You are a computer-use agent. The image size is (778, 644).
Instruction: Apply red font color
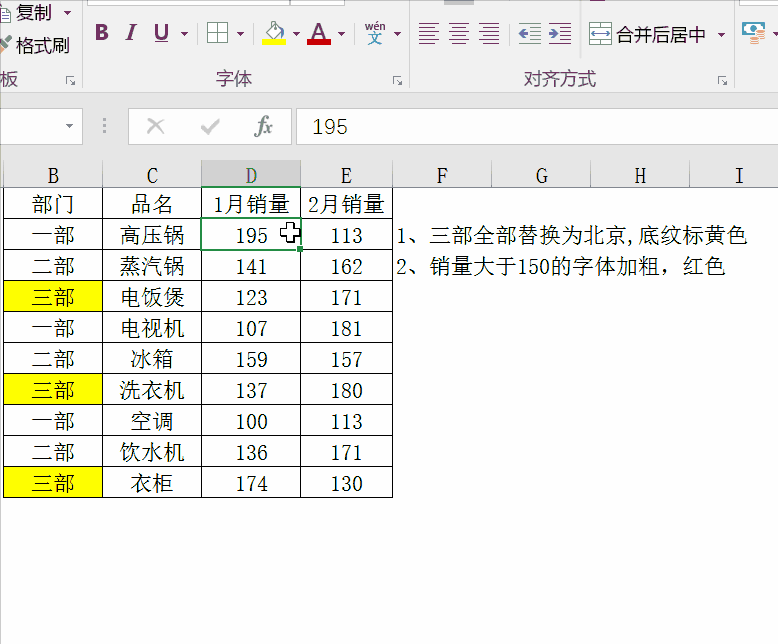tap(319, 33)
